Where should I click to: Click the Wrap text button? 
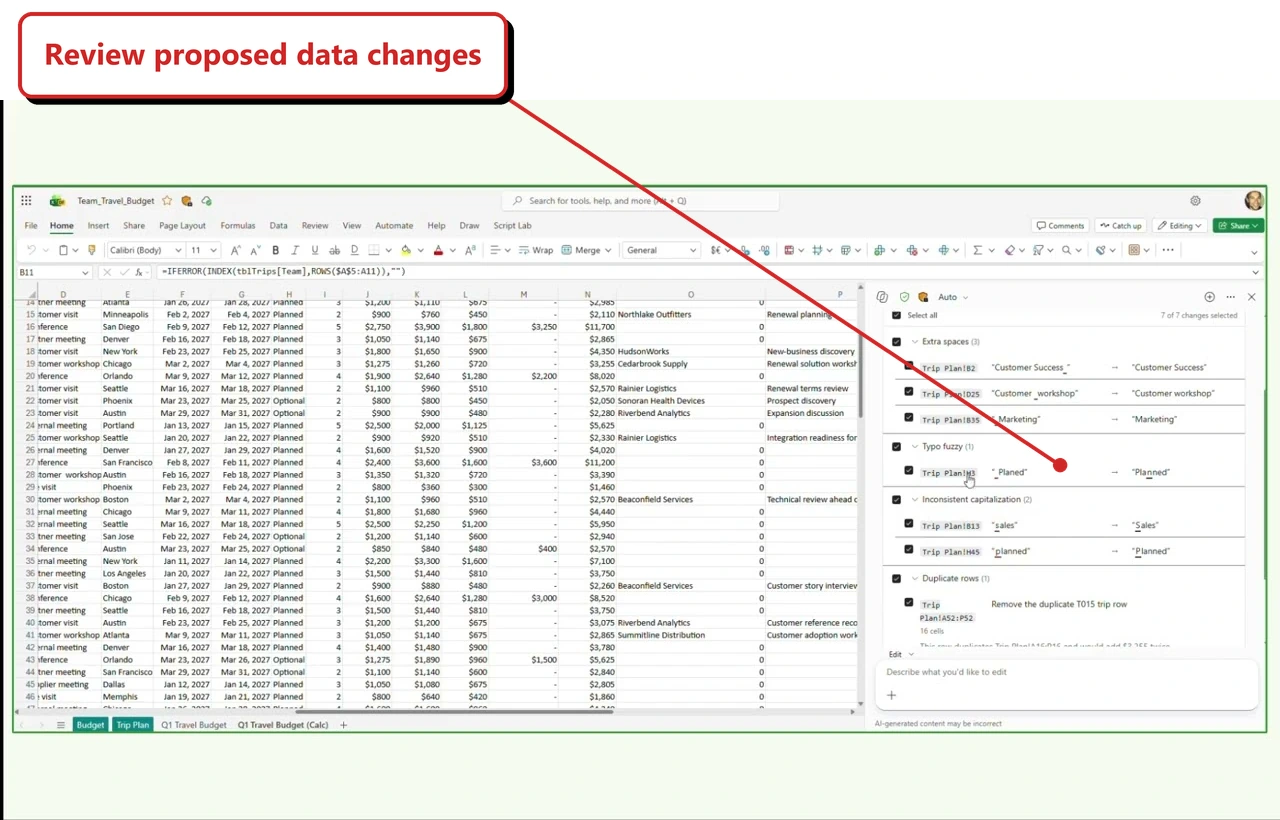point(537,250)
